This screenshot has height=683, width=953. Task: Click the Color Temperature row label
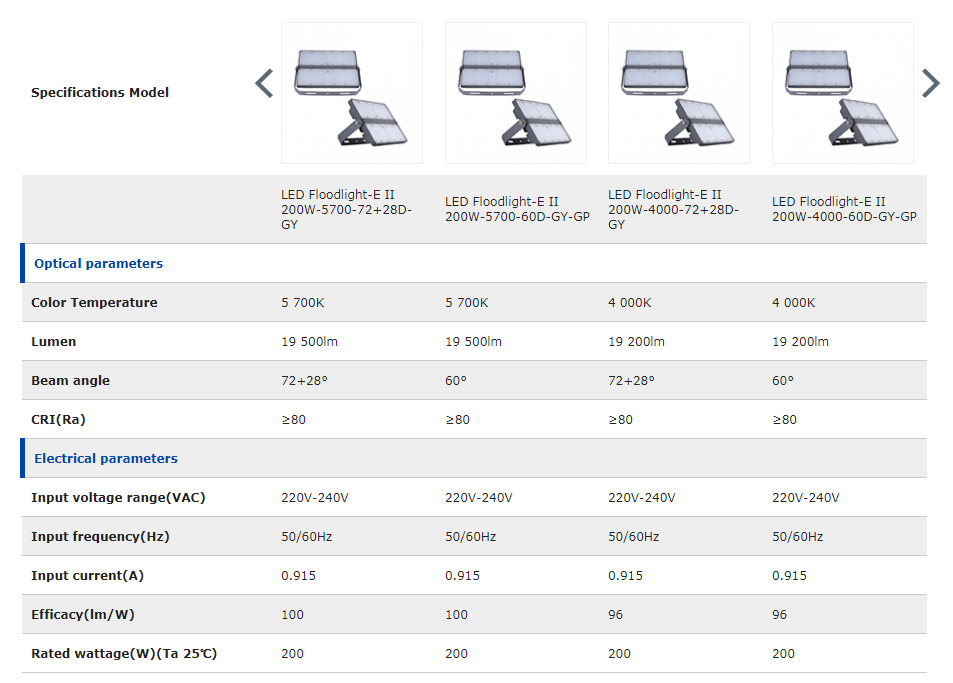94,303
